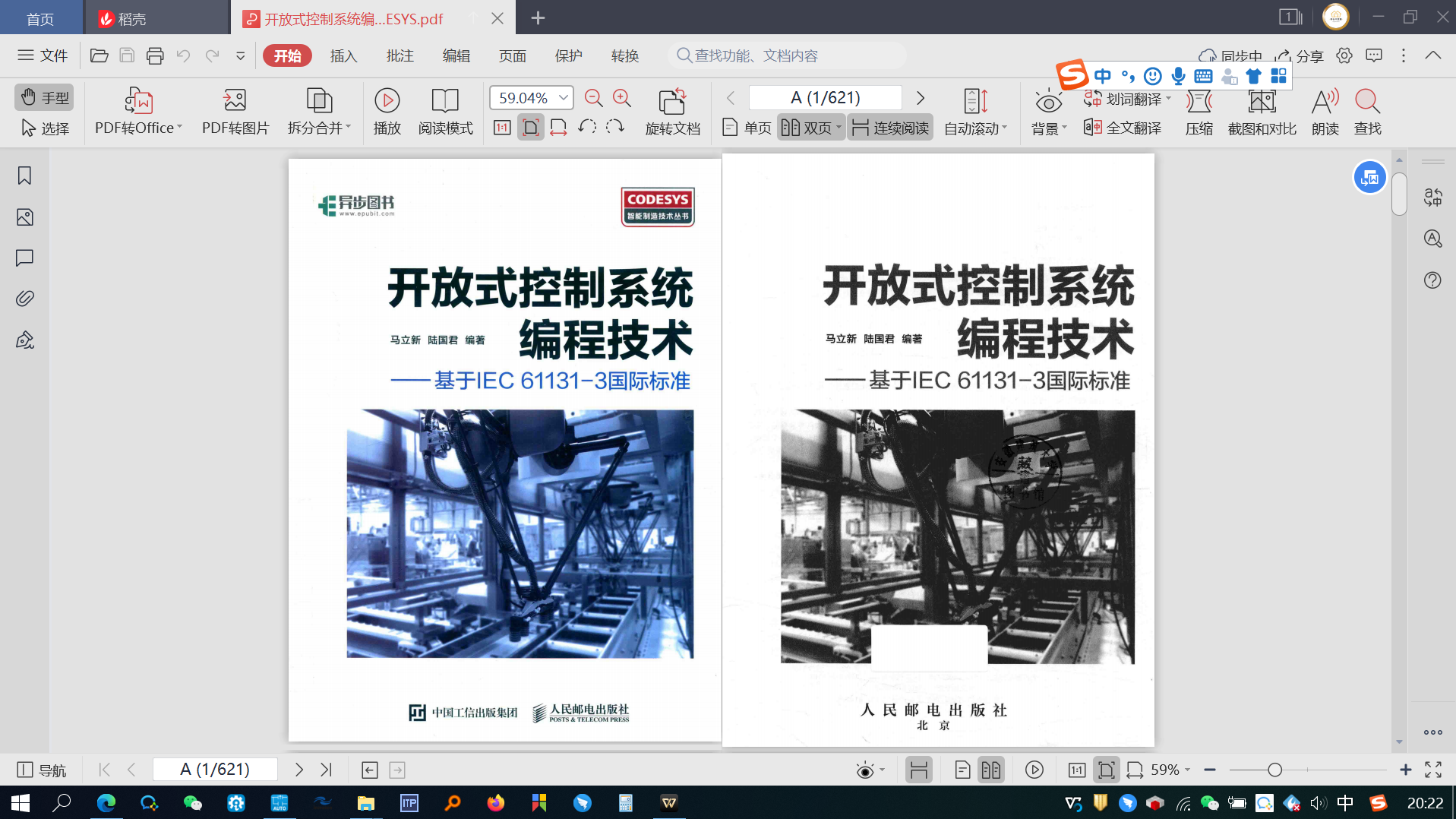Open the 文件 file menu
The width and height of the screenshot is (1456, 819).
pyautogui.click(x=43, y=55)
